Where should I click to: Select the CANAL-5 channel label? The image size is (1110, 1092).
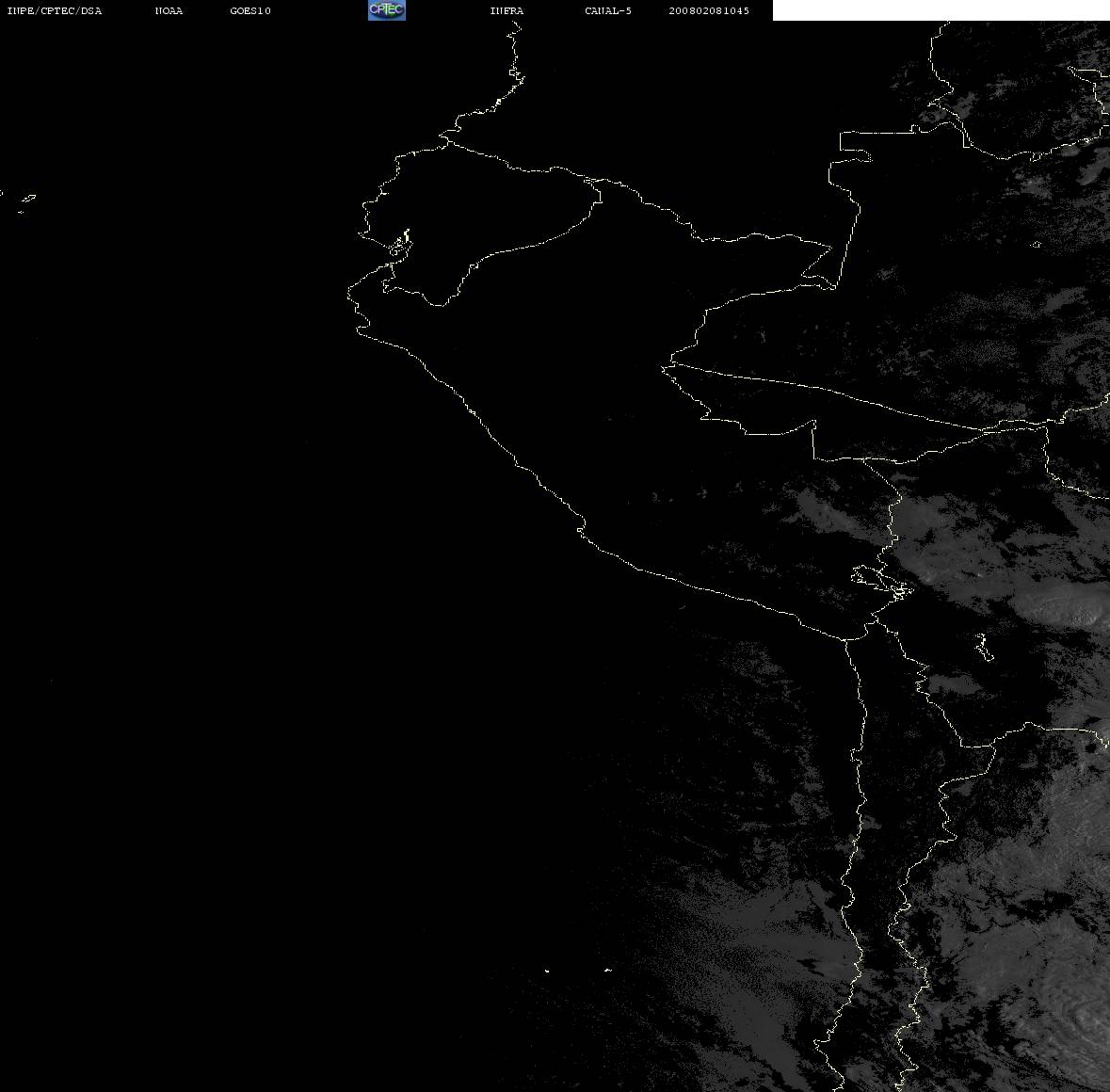608,10
